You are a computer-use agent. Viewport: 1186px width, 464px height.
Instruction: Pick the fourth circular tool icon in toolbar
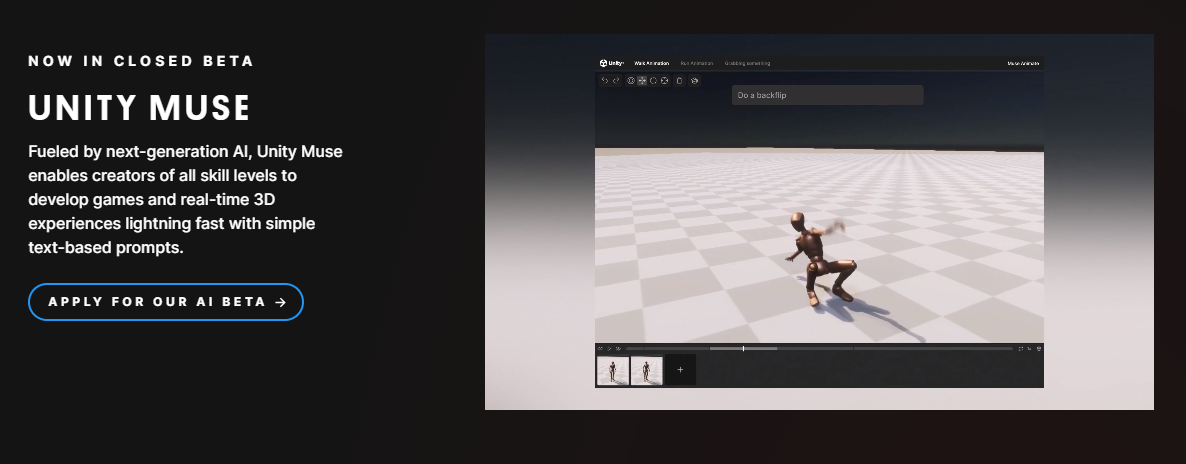664,80
